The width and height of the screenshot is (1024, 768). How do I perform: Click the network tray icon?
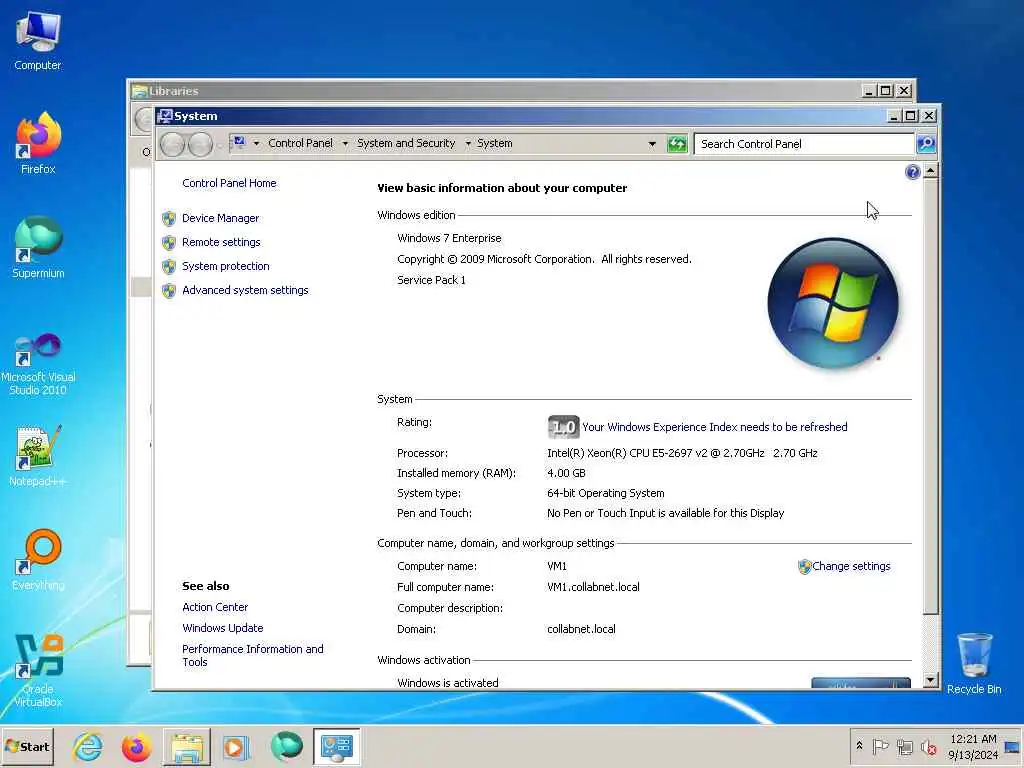coord(904,746)
